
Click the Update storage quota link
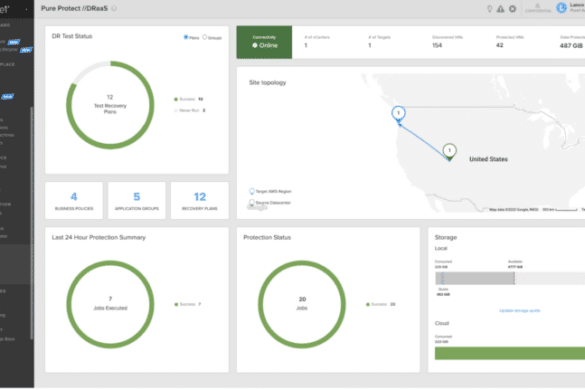click(x=519, y=311)
